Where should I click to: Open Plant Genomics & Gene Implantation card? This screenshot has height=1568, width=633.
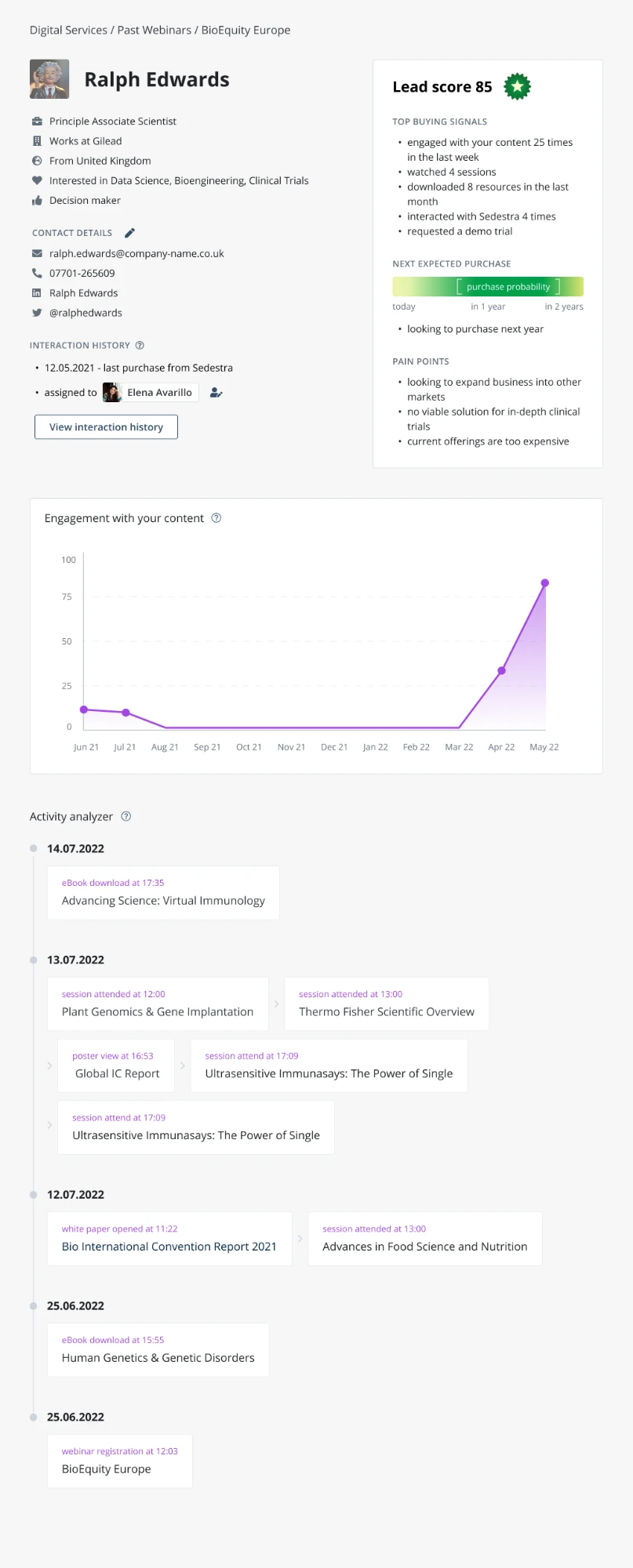point(158,1004)
